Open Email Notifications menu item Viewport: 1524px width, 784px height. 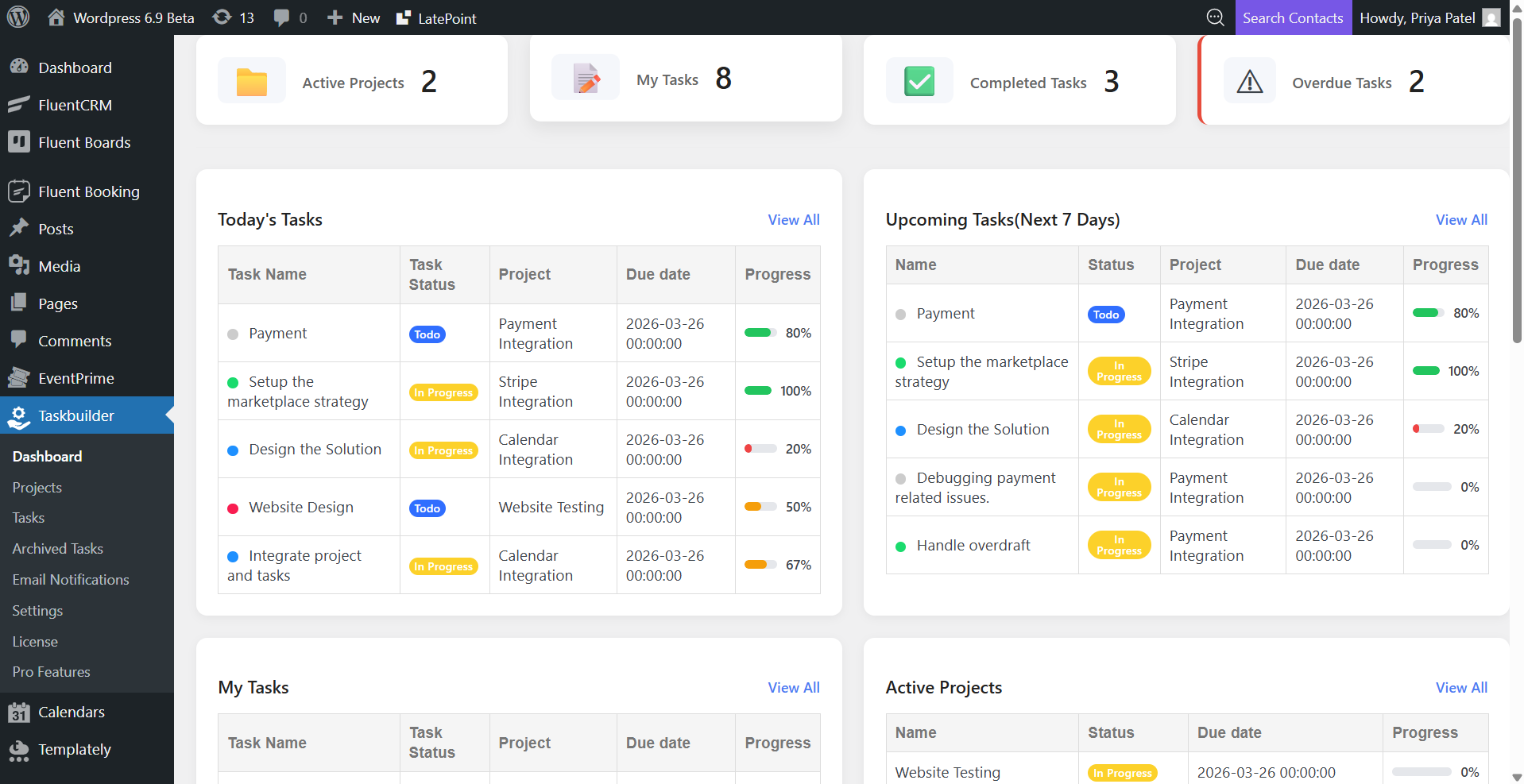(x=70, y=579)
